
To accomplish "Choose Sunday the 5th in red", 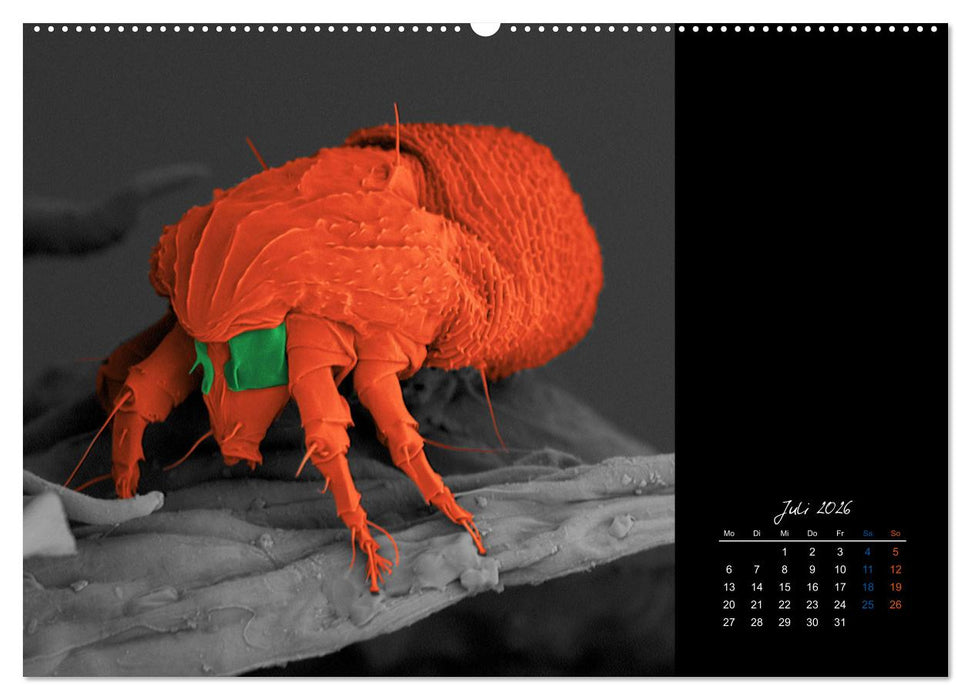I will pyautogui.click(x=895, y=552).
